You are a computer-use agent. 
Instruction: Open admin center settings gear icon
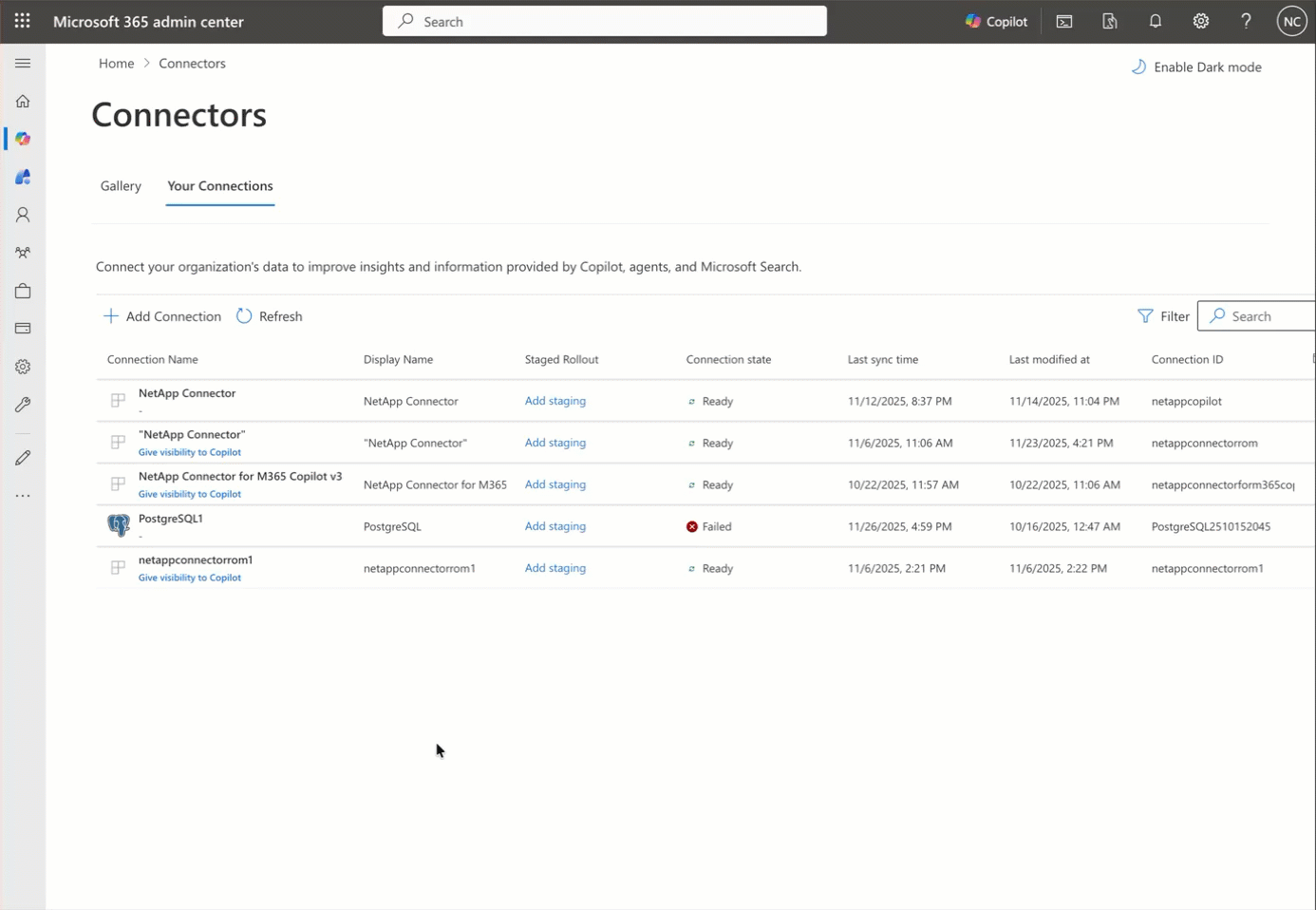pyautogui.click(x=1200, y=21)
